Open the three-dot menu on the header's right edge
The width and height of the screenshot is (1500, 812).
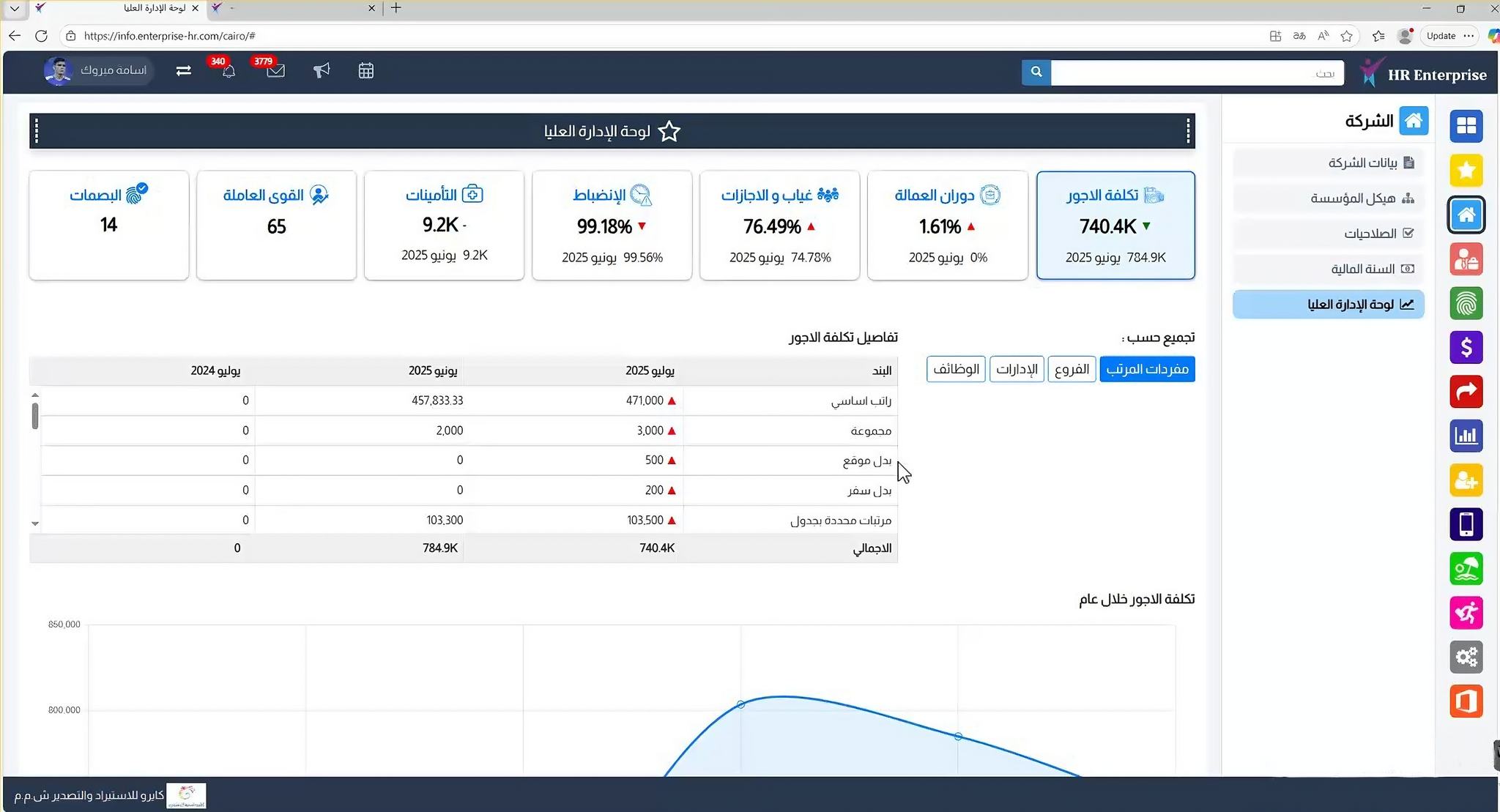click(1188, 130)
